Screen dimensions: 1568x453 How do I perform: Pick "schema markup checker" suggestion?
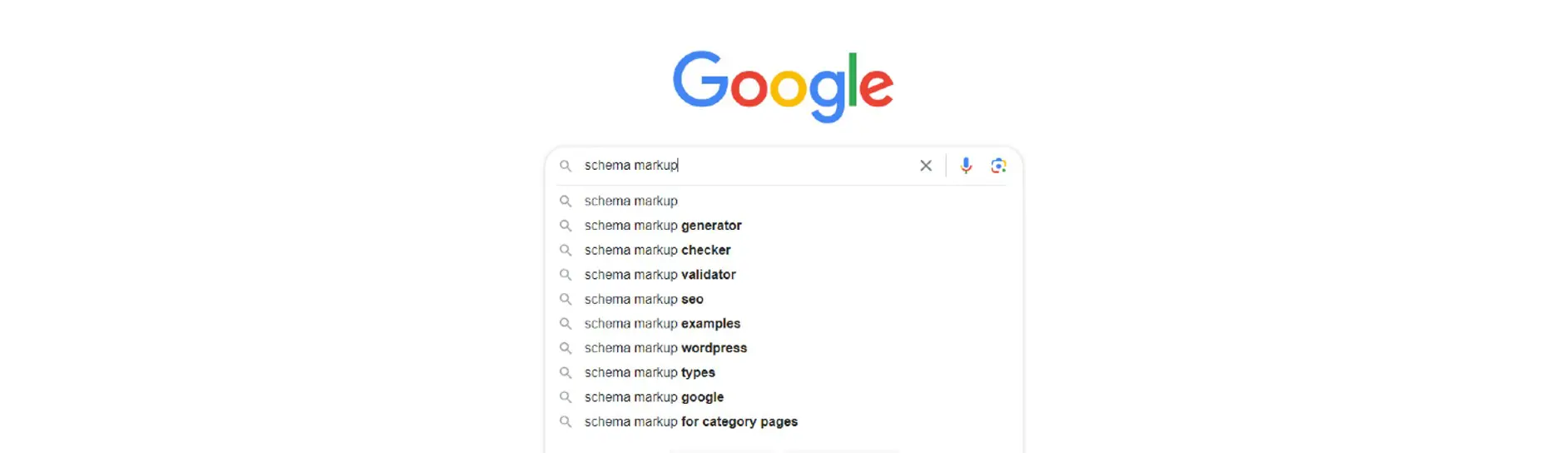[x=657, y=250]
